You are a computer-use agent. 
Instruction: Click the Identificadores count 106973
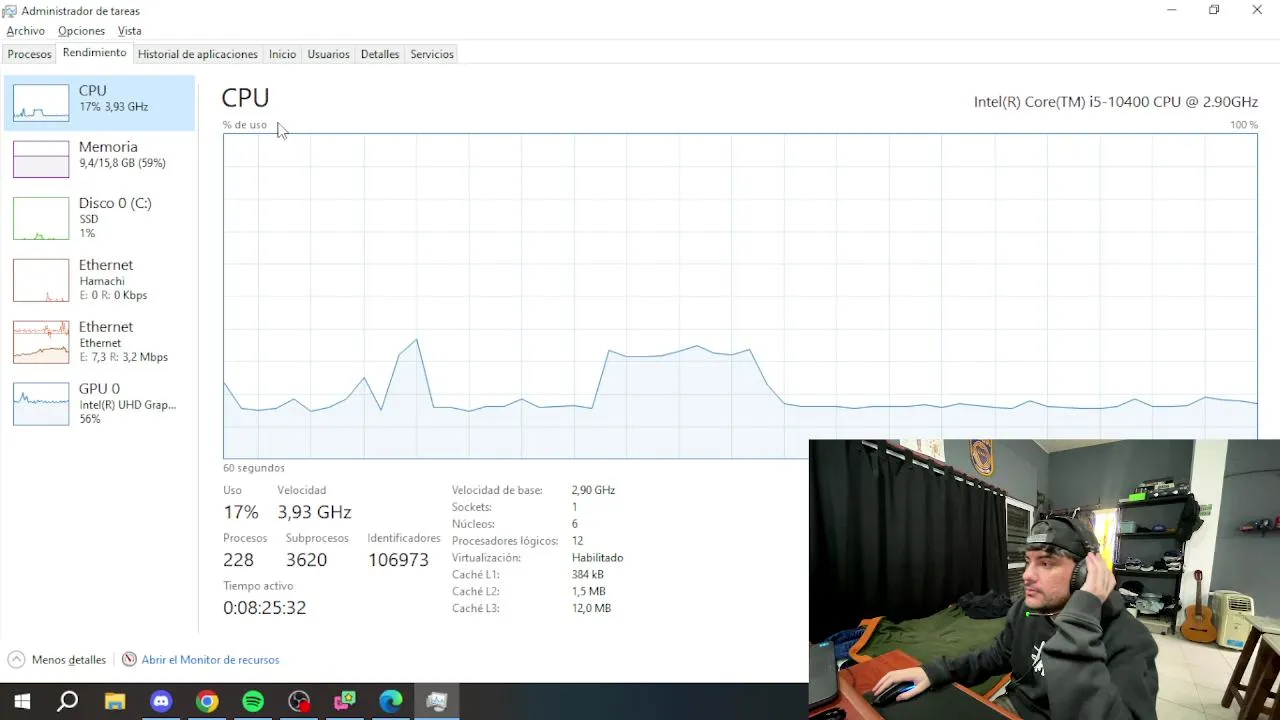398,560
